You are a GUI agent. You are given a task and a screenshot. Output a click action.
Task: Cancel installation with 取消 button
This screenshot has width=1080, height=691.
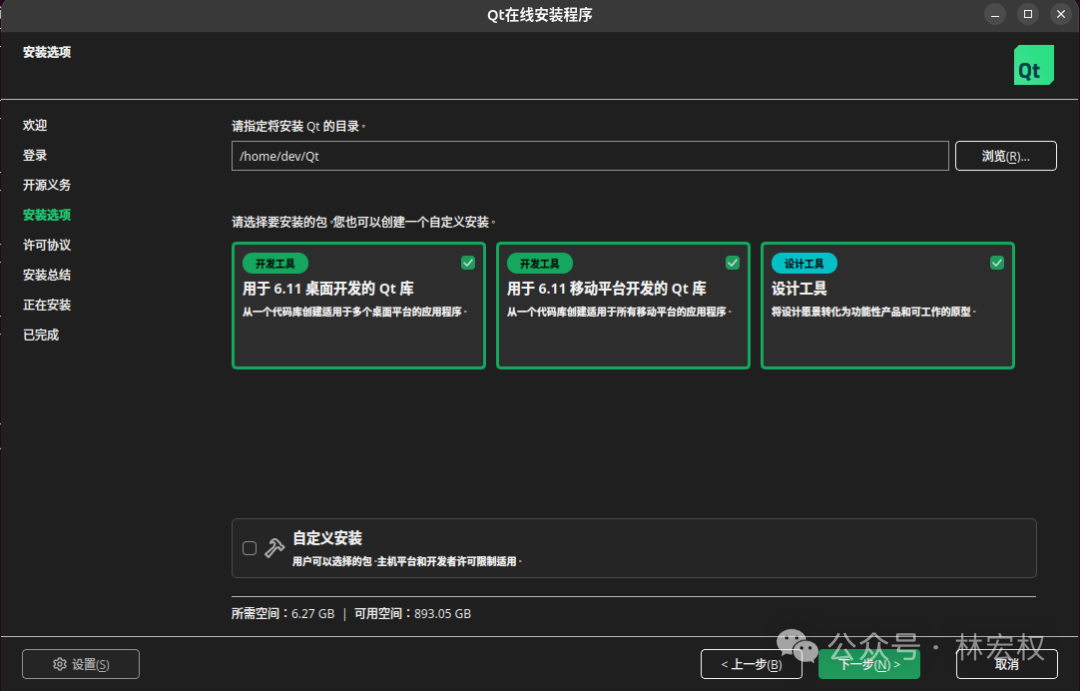(1006, 664)
